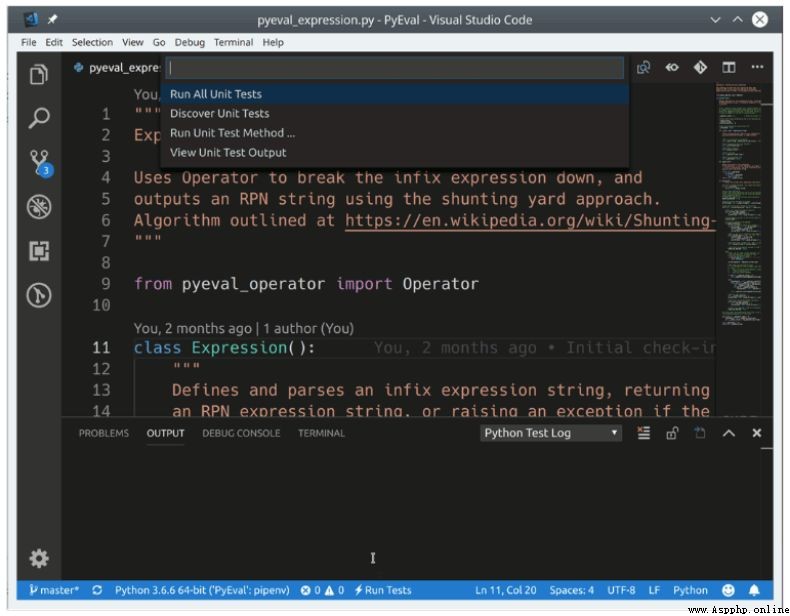This screenshot has height=616, width=790.
Task: Open the Extensions view in activity bar
Action: [x=39, y=251]
